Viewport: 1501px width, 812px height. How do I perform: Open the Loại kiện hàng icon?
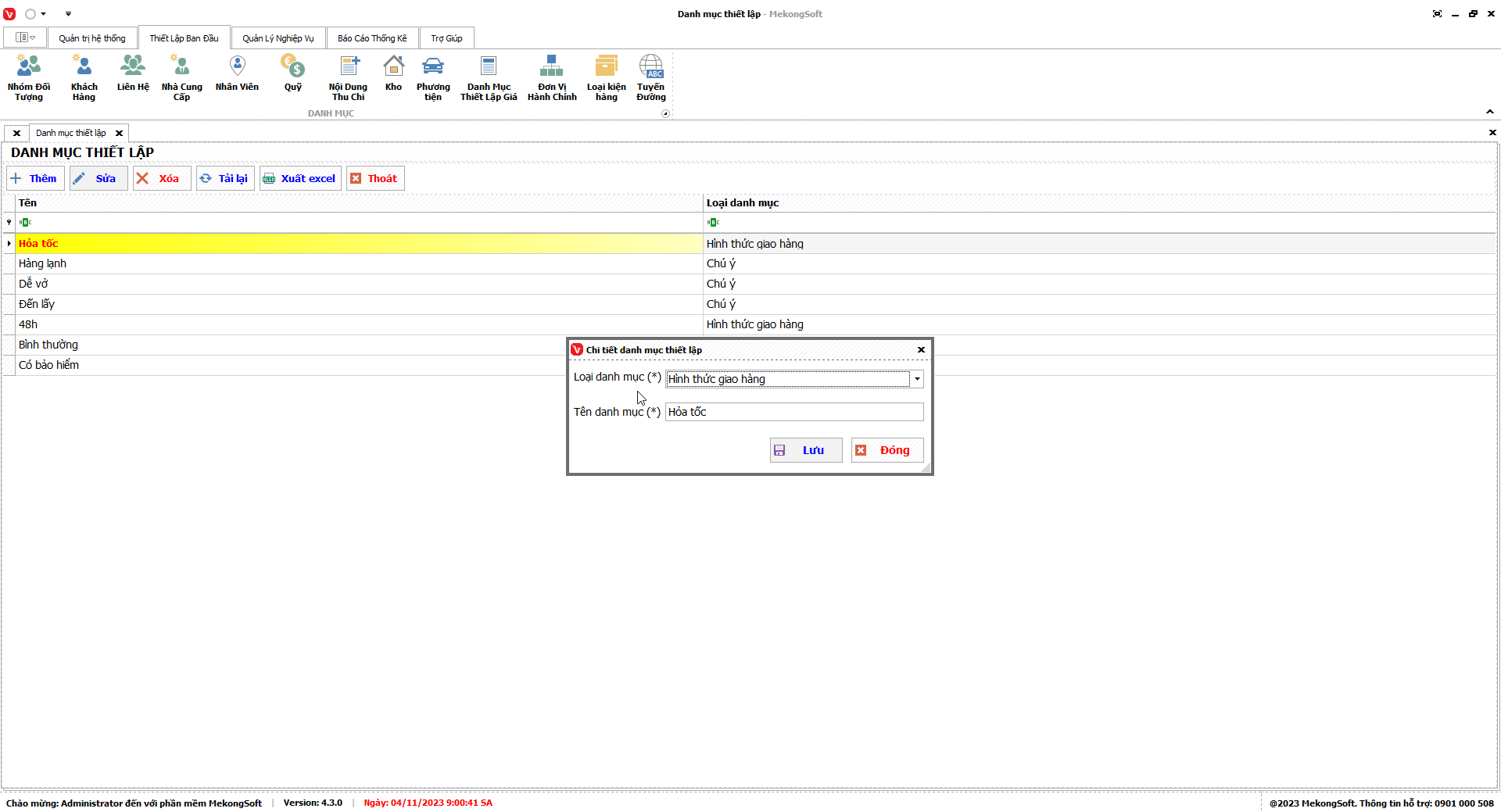coord(606,77)
